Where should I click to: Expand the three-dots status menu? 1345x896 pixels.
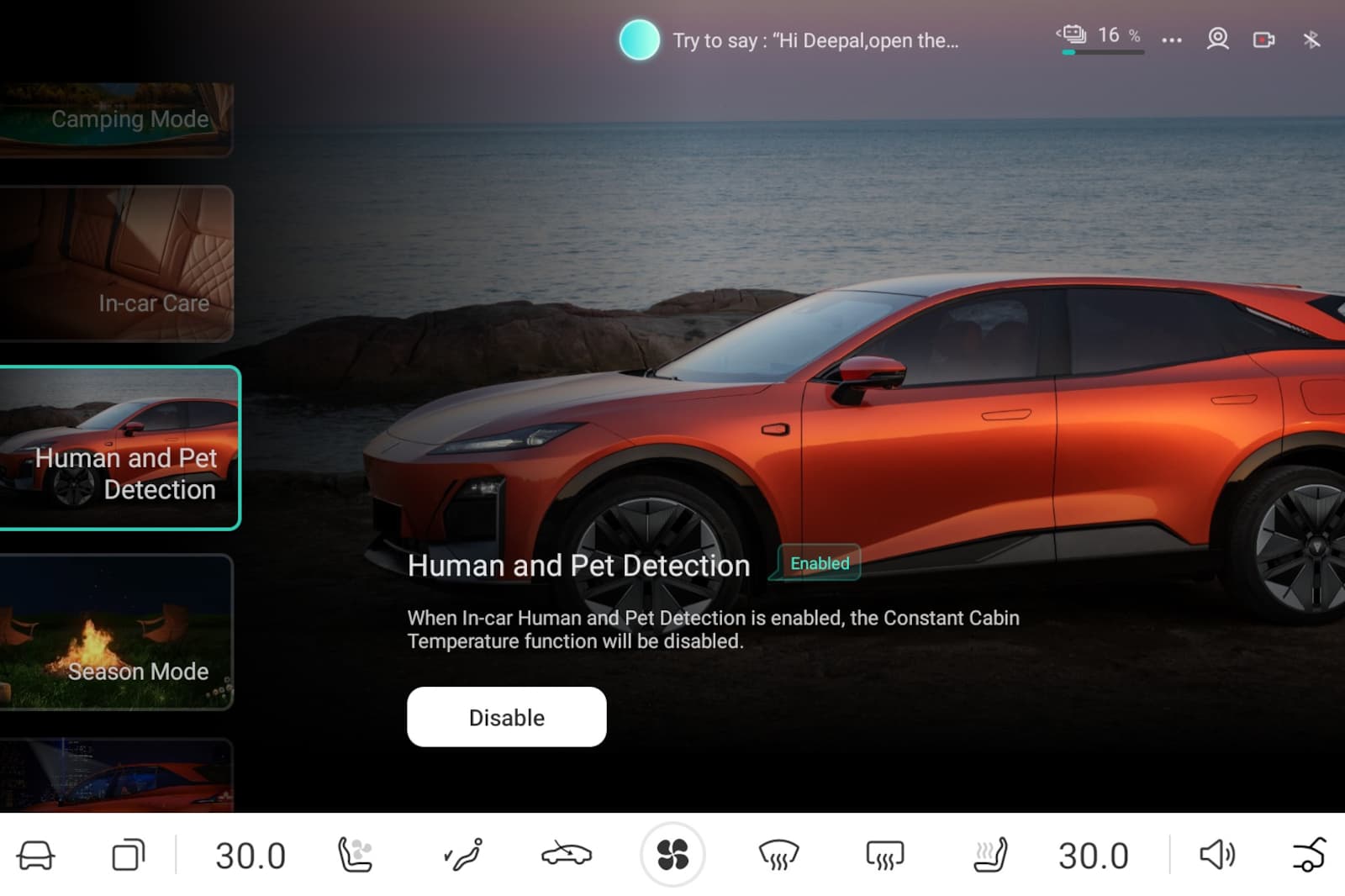[x=1171, y=40]
